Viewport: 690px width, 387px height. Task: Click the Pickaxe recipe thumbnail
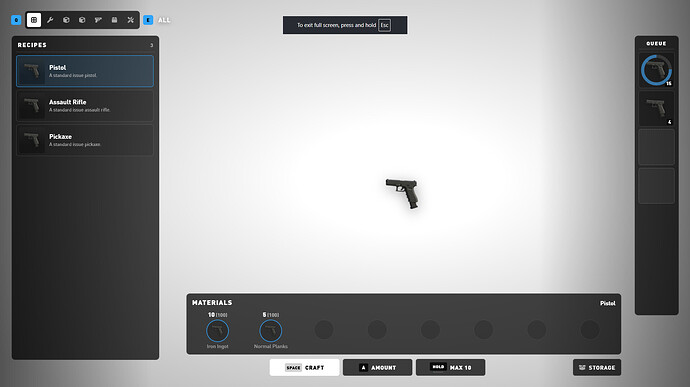point(32,140)
